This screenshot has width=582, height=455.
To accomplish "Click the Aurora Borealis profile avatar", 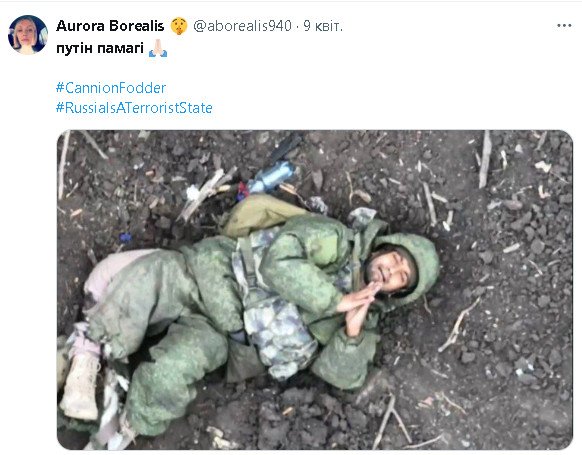I will [28, 35].
